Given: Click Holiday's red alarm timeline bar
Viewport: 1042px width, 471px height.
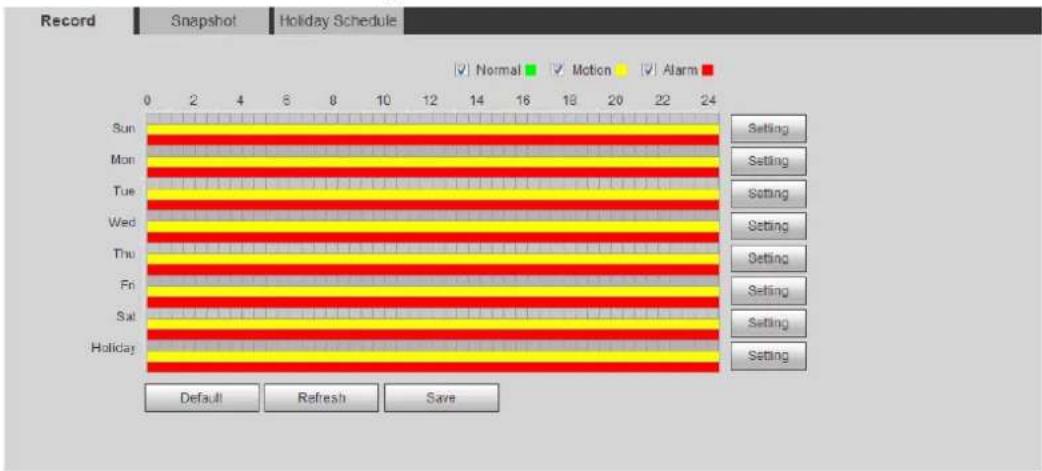Looking at the screenshot, I should (x=433, y=367).
